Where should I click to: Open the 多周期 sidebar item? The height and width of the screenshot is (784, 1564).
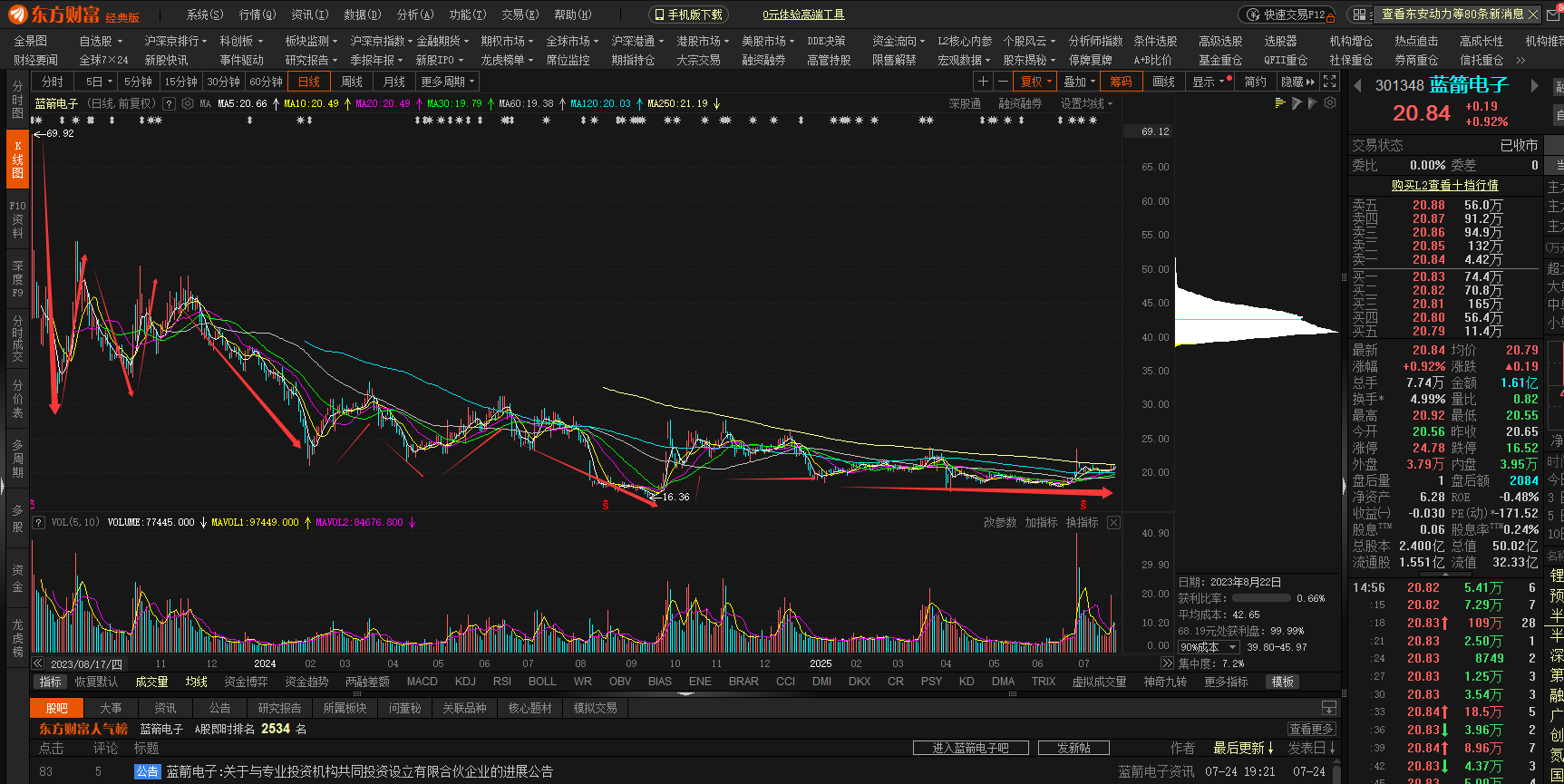click(x=17, y=460)
